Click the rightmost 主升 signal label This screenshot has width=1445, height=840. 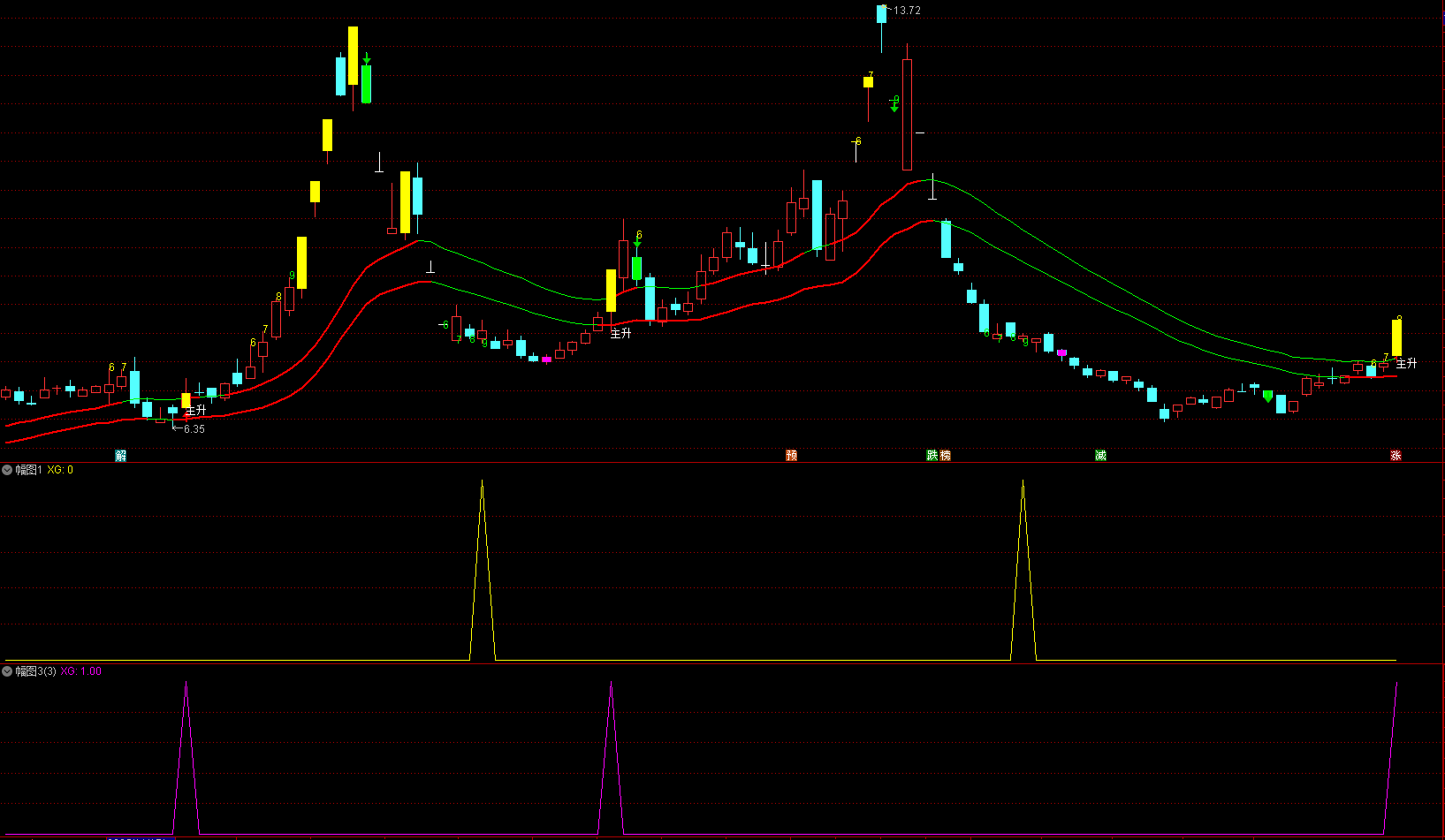tap(1406, 363)
